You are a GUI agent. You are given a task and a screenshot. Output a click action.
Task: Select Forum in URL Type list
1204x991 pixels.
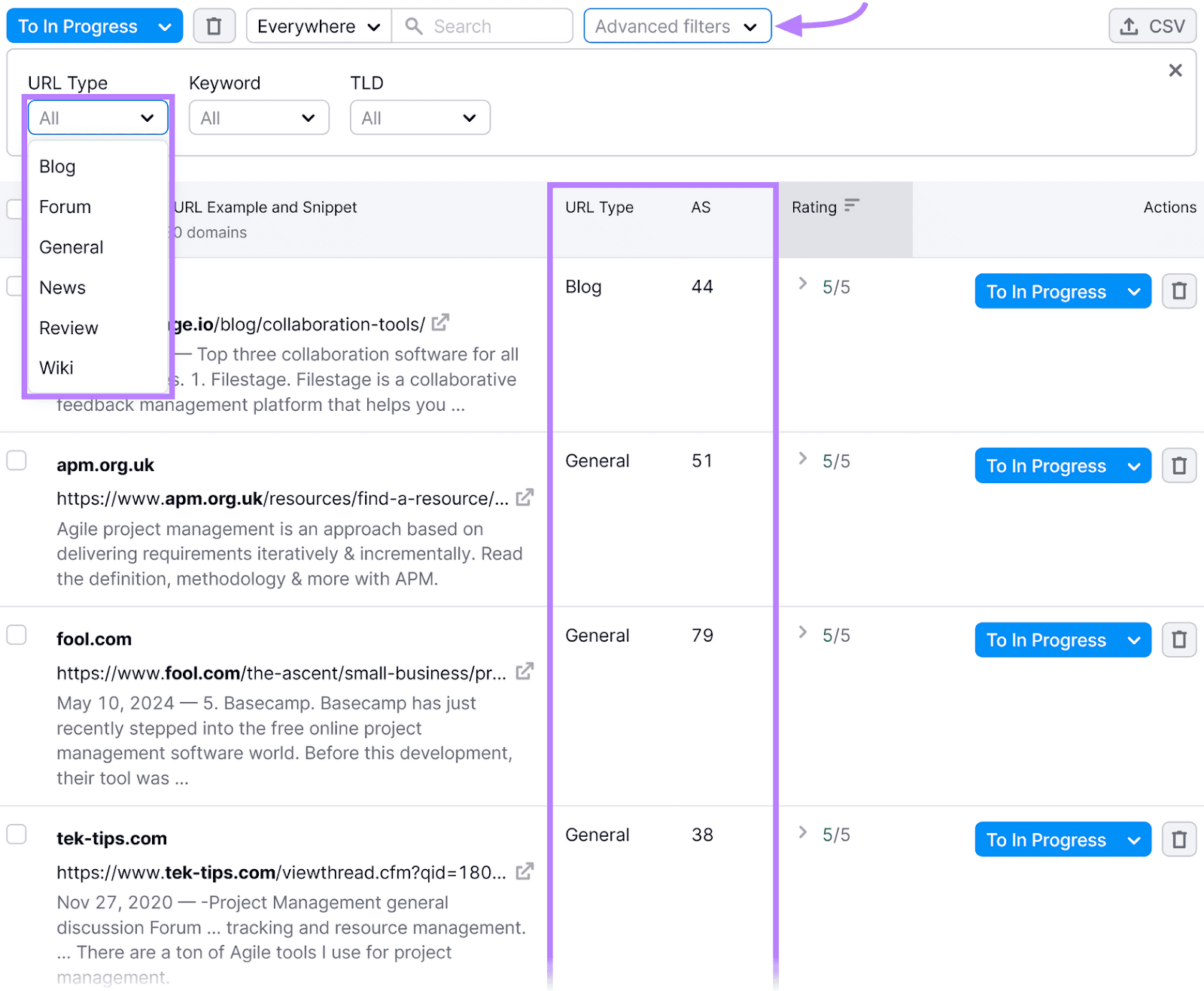[x=98, y=207]
